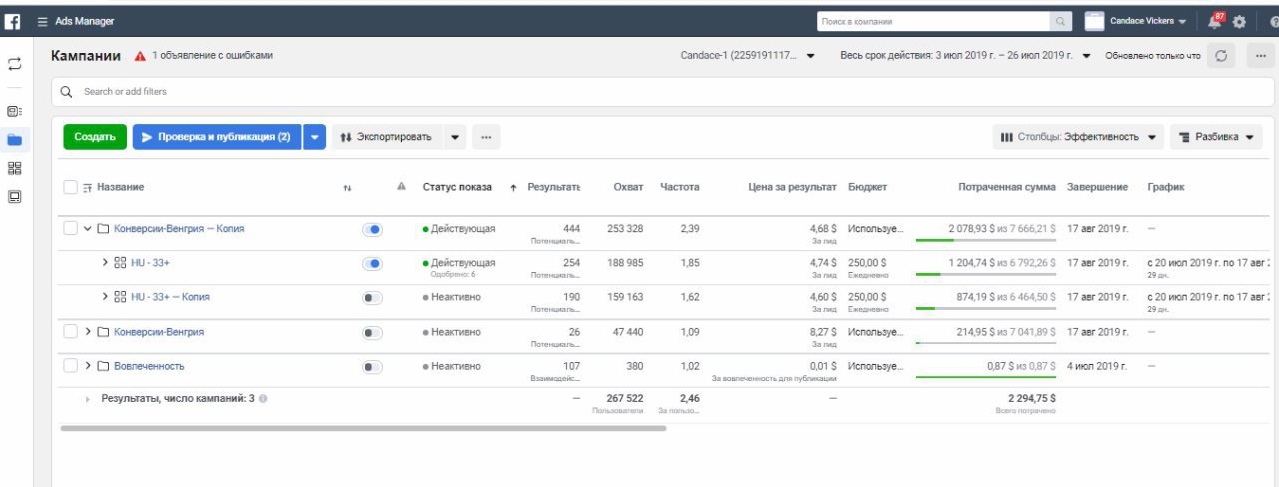Open the Вовлеченность campaign link
Viewport: 1279px width, 487px height.
click(x=149, y=366)
